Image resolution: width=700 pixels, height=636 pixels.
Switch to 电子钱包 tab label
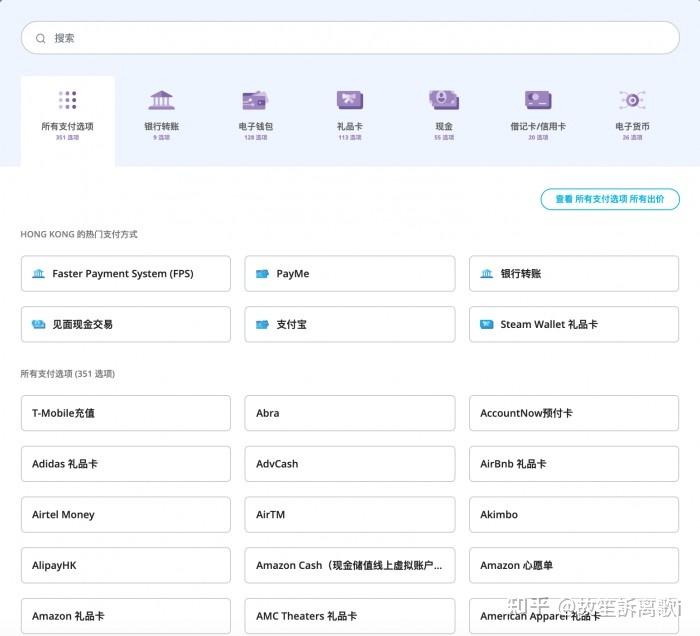(255, 126)
